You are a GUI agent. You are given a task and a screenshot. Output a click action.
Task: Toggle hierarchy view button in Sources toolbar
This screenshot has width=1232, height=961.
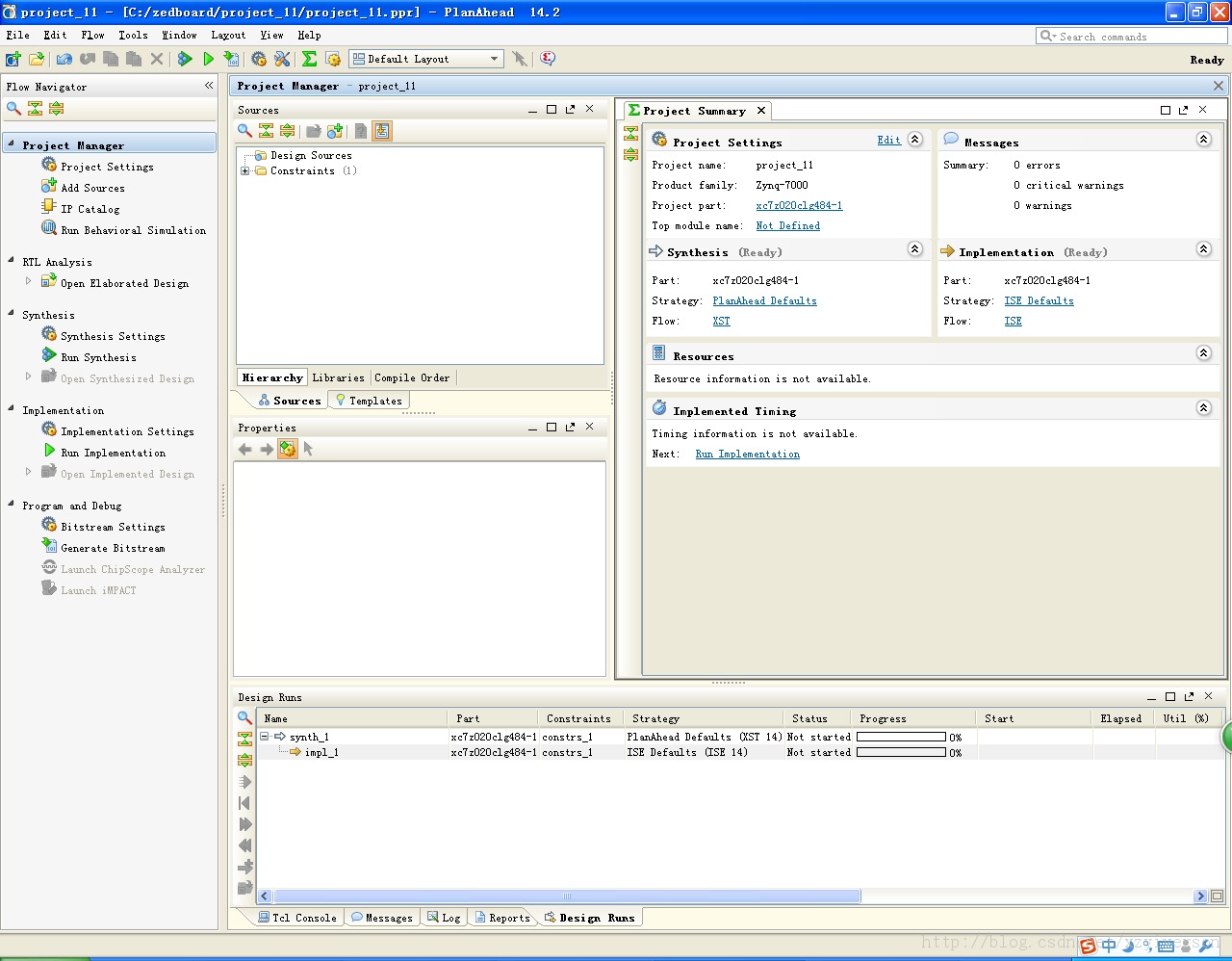pyautogui.click(x=382, y=131)
